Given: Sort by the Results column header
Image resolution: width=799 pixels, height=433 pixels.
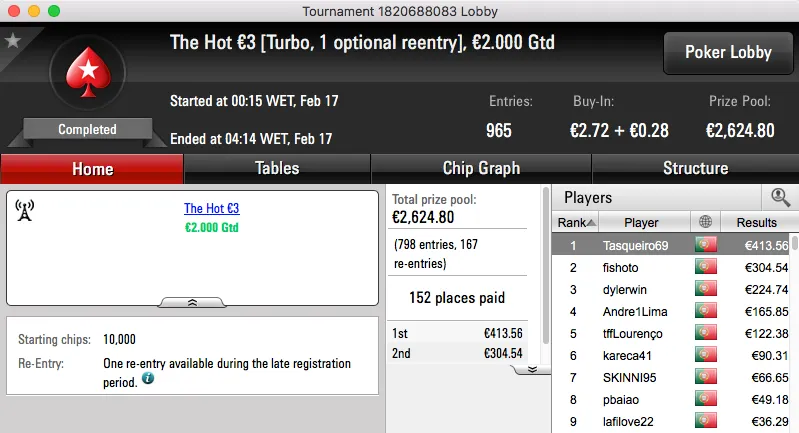Looking at the screenshot, I should 756,222.
